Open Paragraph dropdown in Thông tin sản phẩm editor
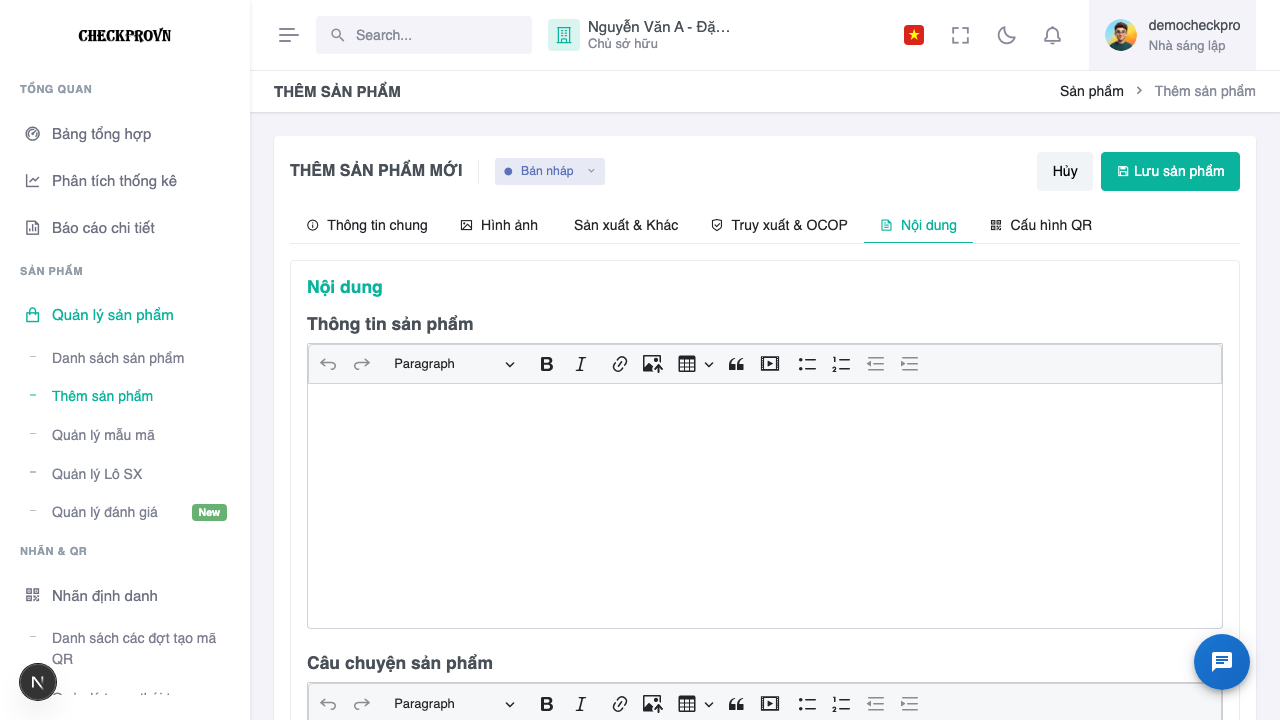The image size is (1280, 720). [x=454, y=364]
